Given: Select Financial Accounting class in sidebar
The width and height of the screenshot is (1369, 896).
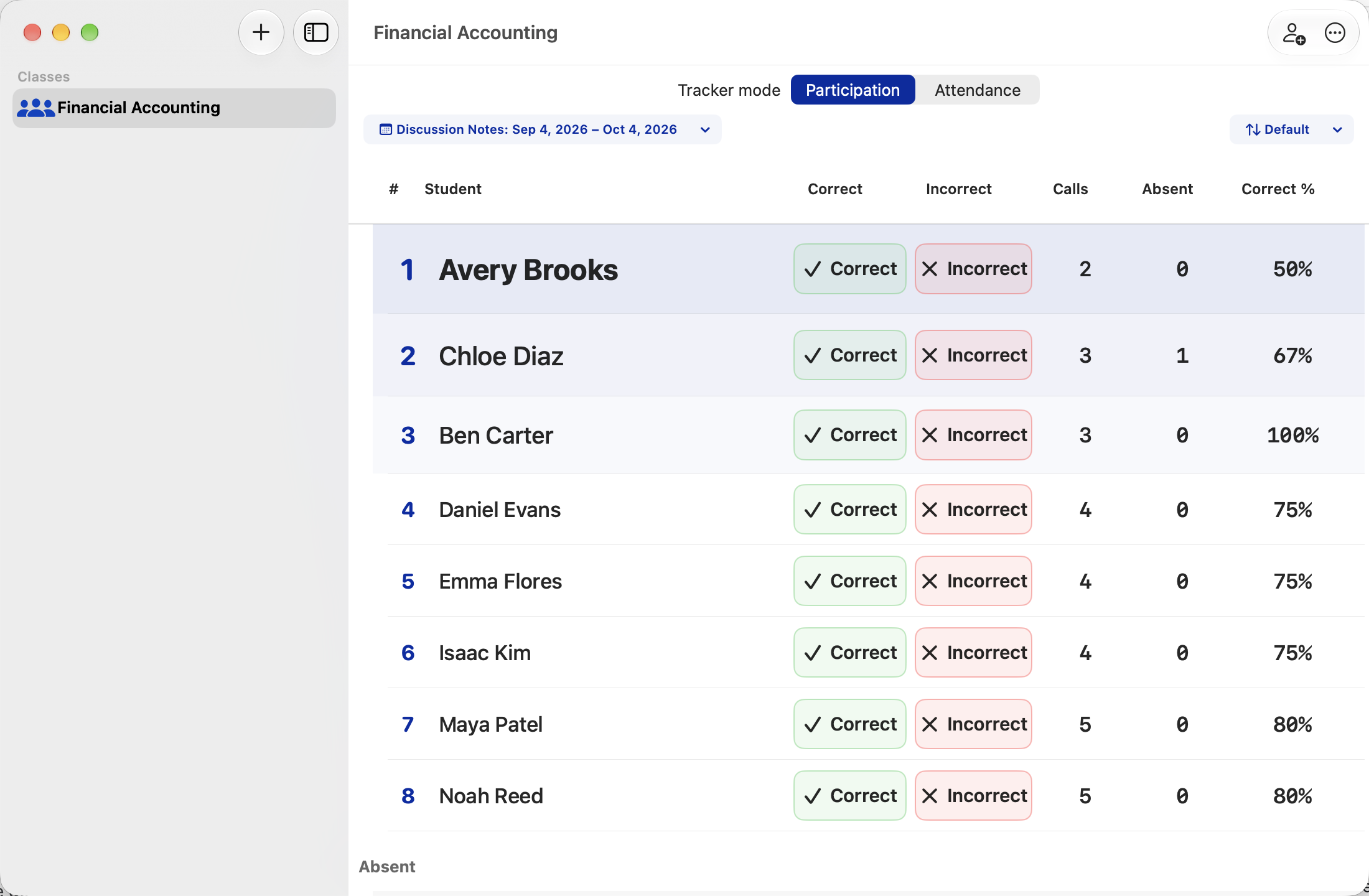Looking at the screenshot, I should pos(174,108).
